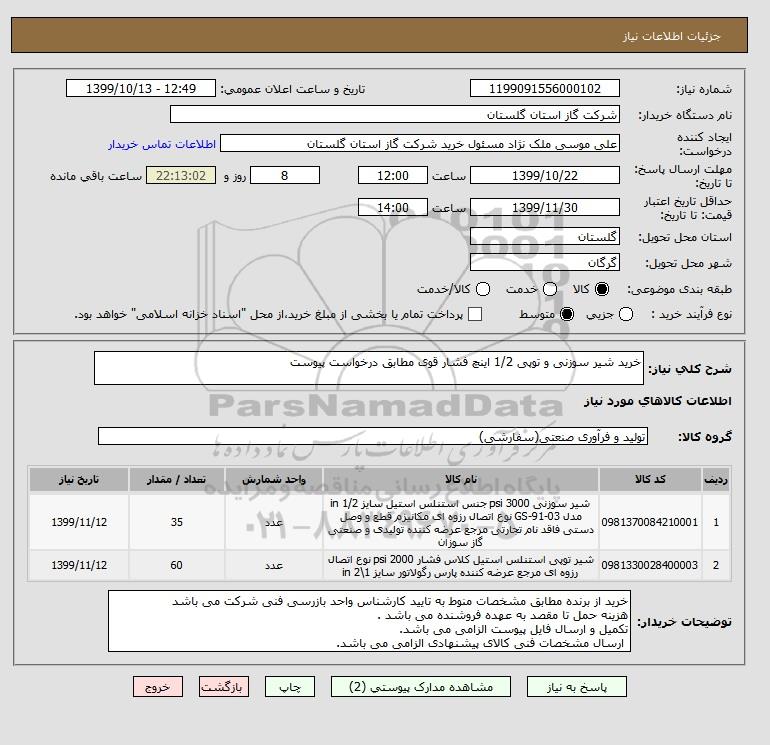The image size is (770, 745).
Task: Click the تاریخ نیاز column header
Action: pyautogui.click(x=79, y=480)
